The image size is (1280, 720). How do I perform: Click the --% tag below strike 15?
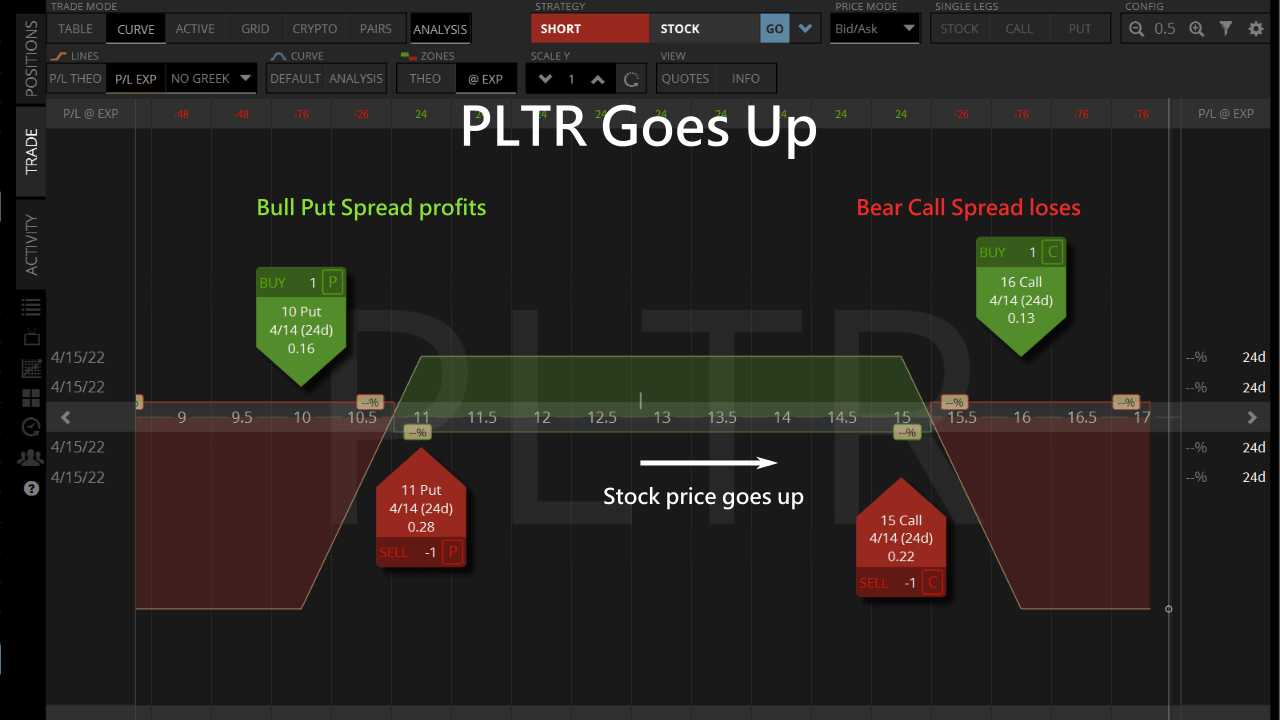click(x=906, y=432)
